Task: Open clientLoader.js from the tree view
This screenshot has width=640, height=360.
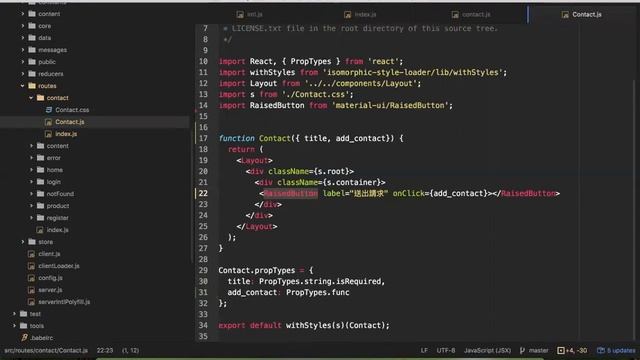Action: coord(59,266)
